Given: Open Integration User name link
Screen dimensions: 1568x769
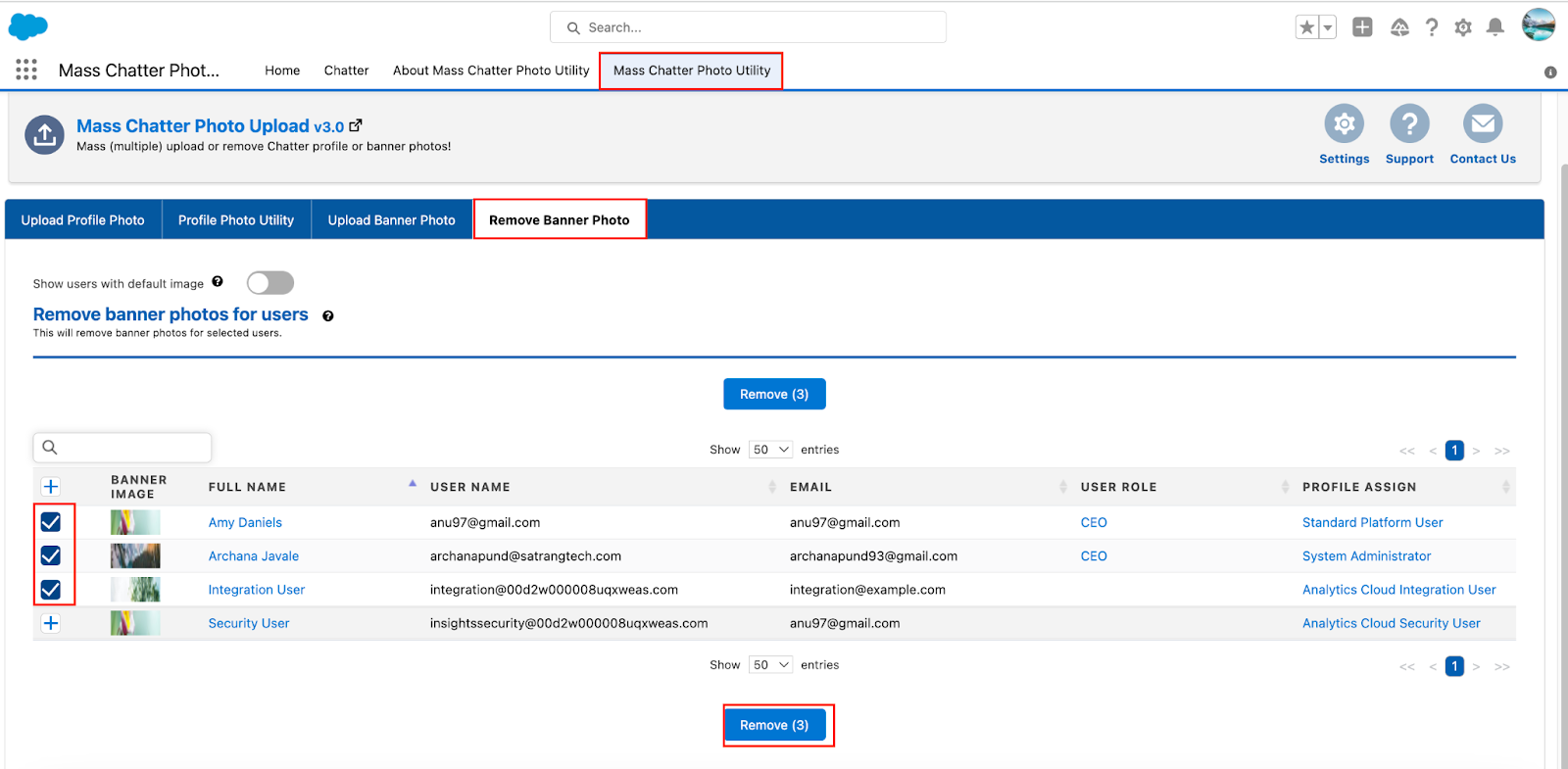Looking at the screenshot, I should [257, 590].
